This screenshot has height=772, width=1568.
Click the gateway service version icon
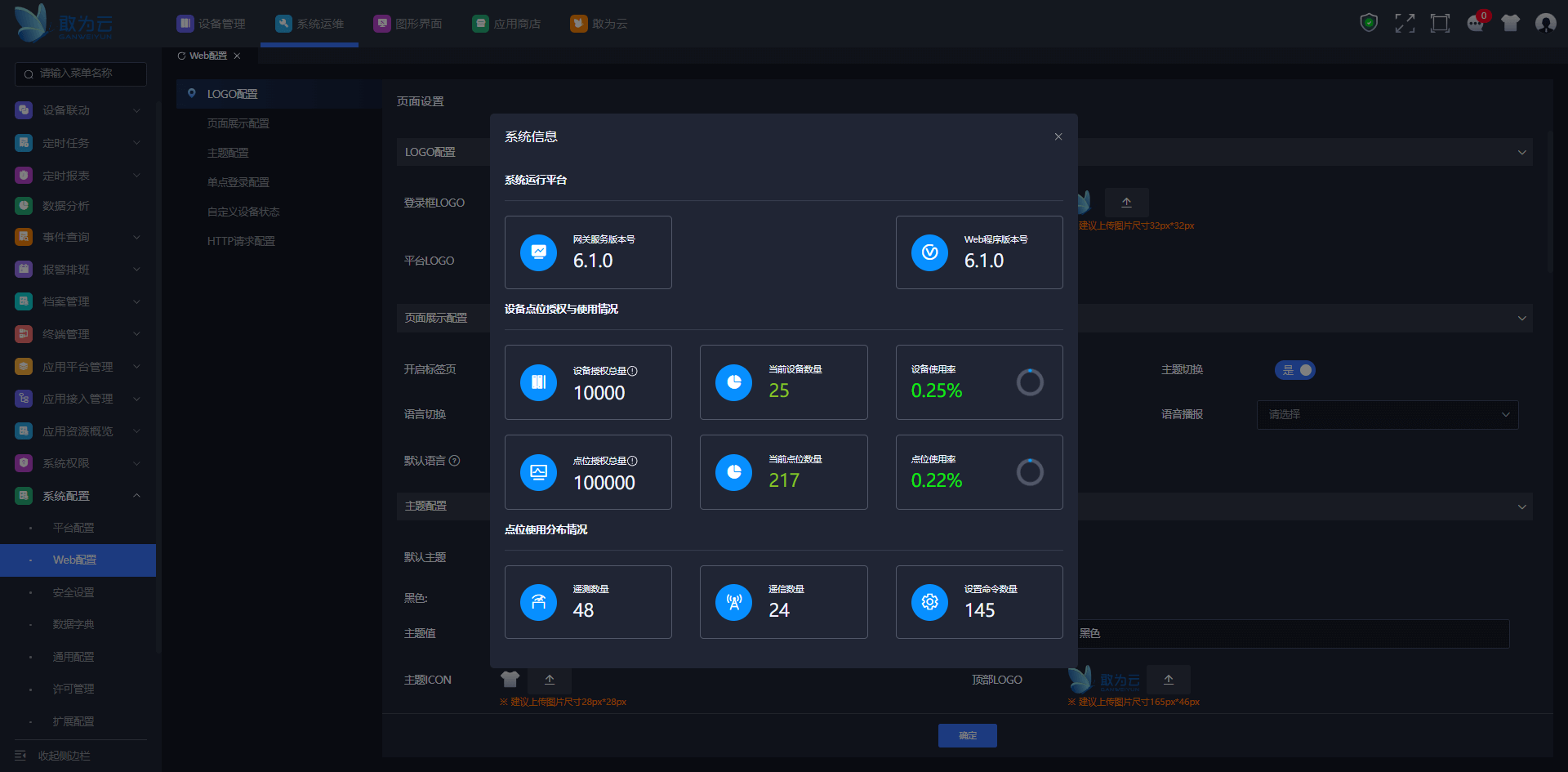(538, 252)
